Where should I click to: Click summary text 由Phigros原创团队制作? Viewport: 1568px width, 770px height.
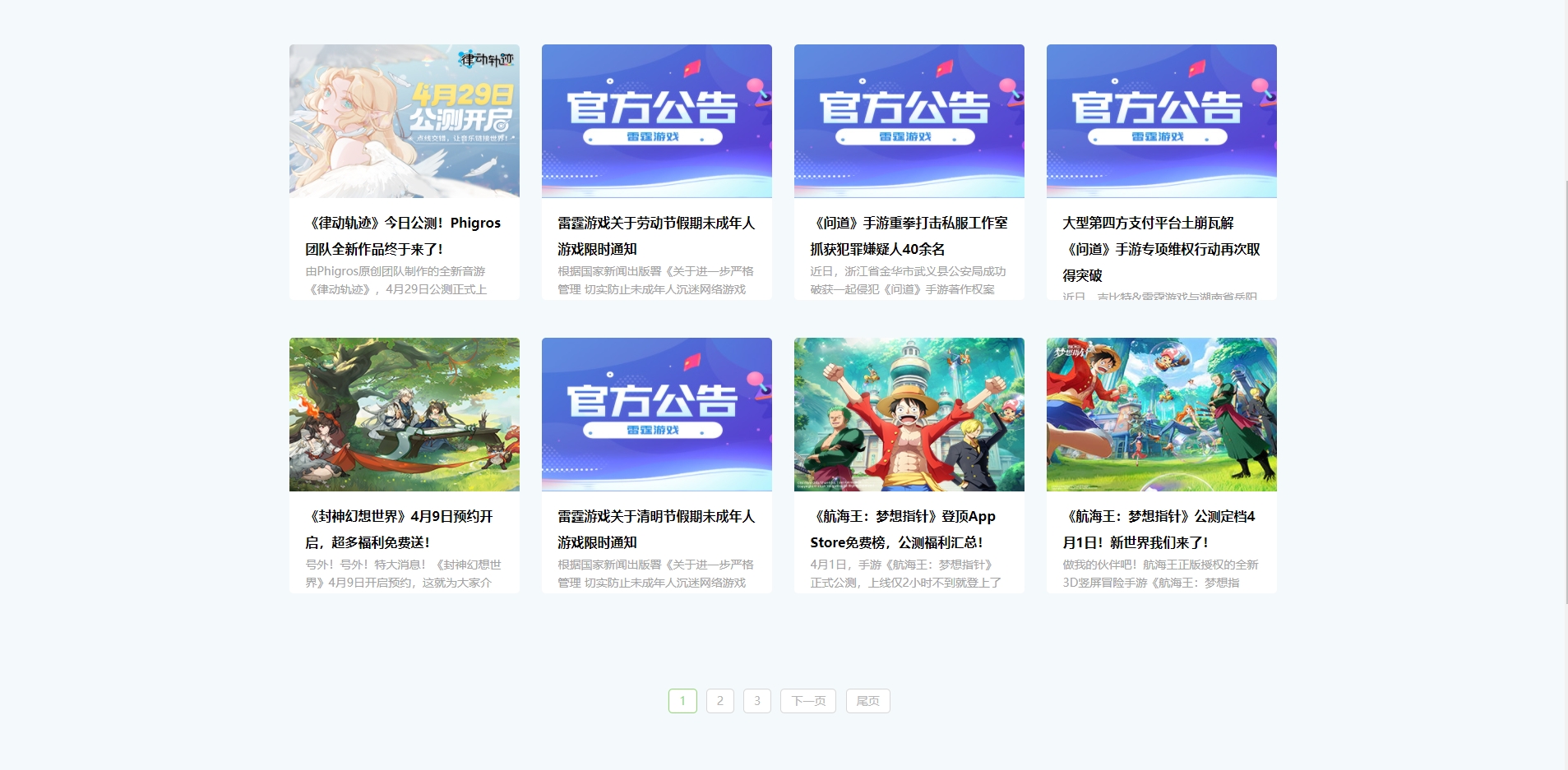pos(396,280)
